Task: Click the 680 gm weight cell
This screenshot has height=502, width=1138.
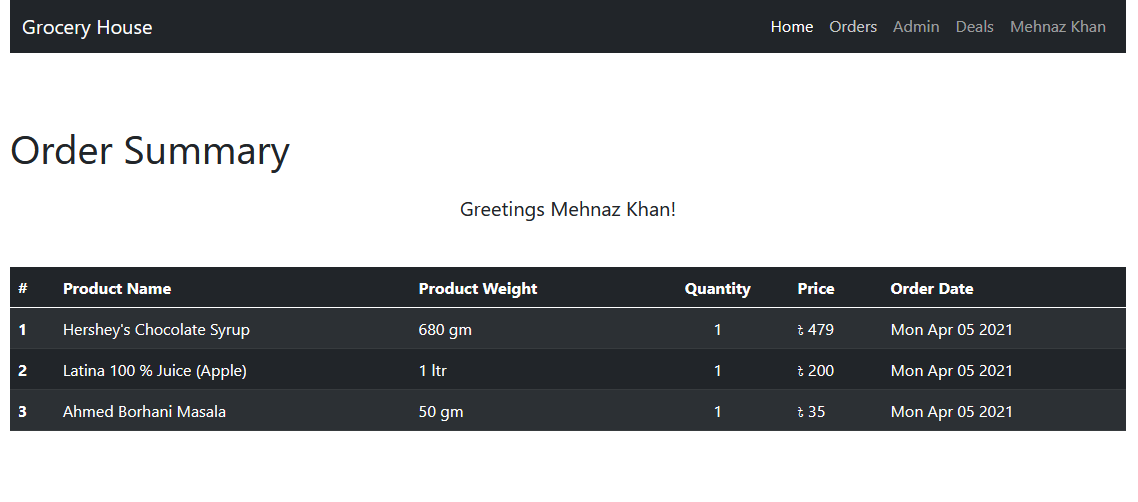Action: point(445,330)
